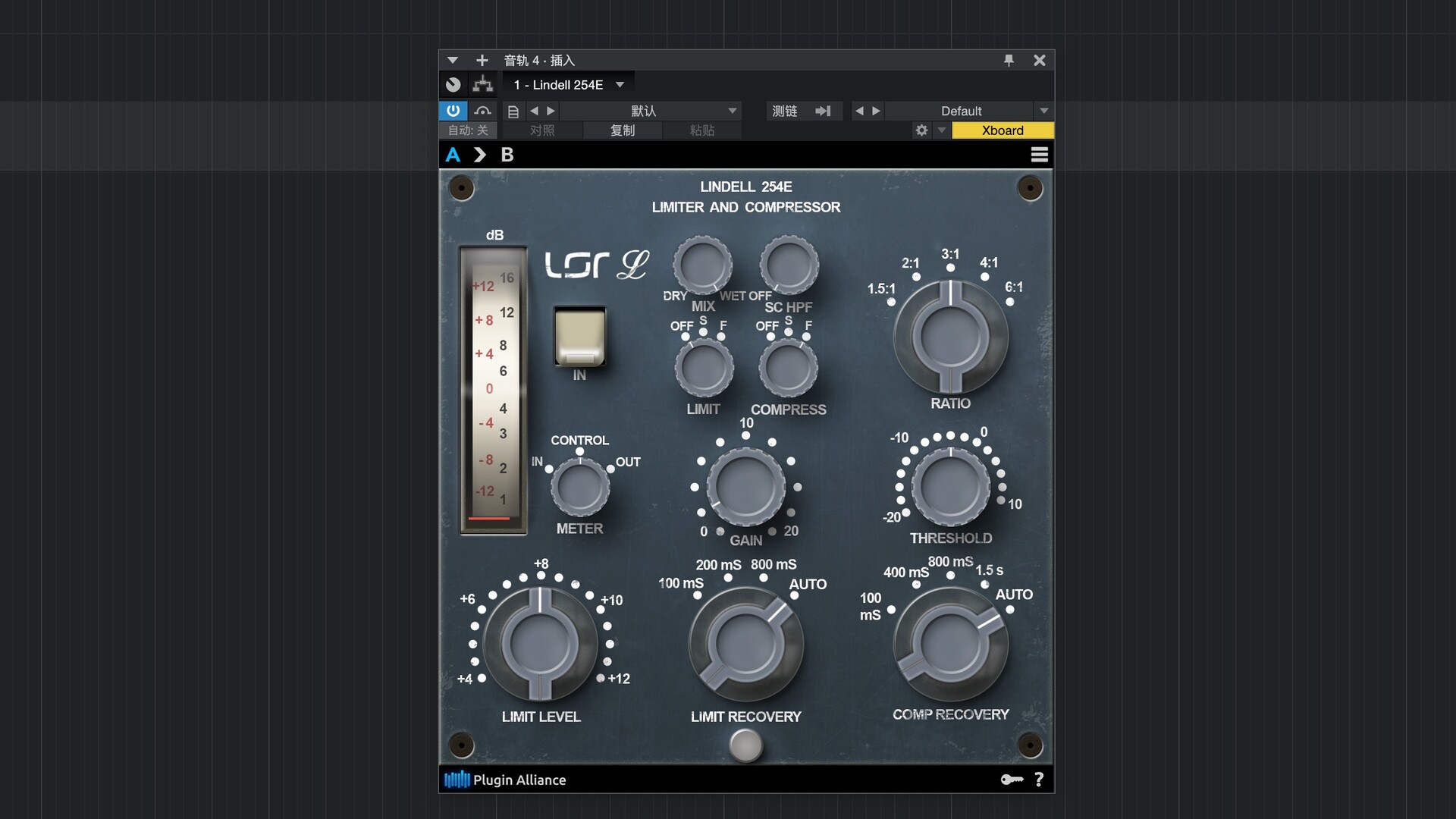The width and height of the screenshot is (1456, 819).
Task: Click the channel editor circular icon
Action: click(453, 85)
